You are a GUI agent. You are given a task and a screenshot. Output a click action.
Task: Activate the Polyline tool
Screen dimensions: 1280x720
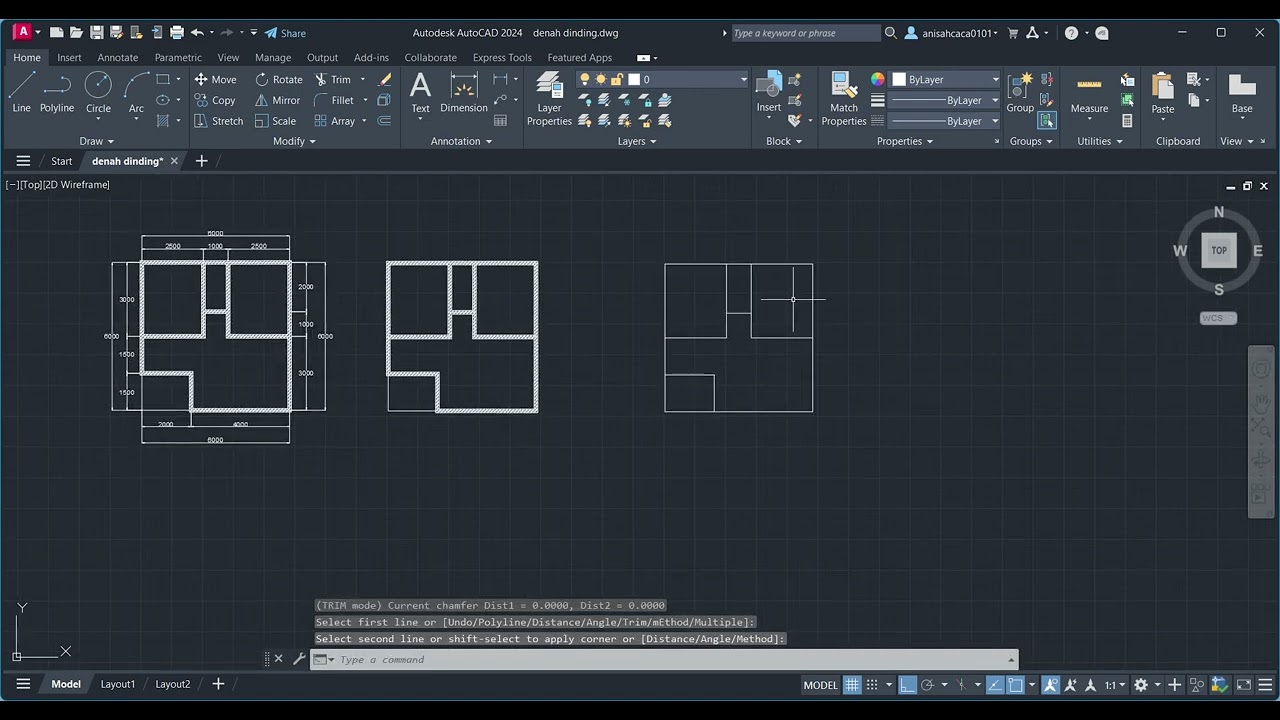tap(57, 93)
